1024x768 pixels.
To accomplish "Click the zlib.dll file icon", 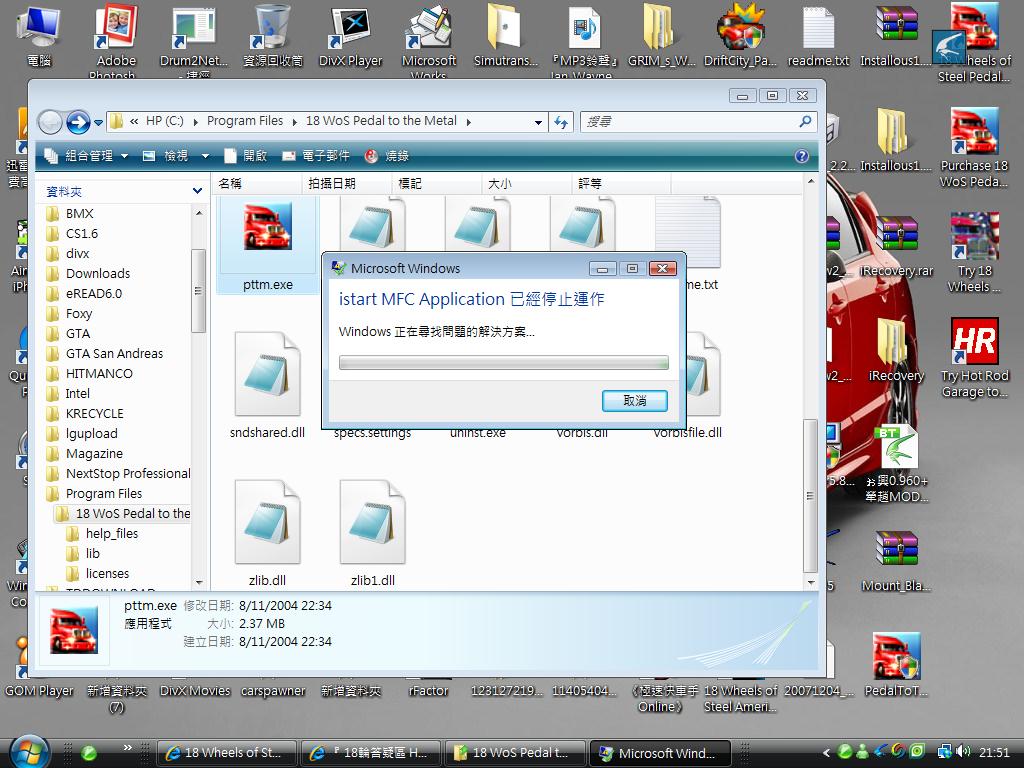I will pyautogui.click(x=267, y=522).
